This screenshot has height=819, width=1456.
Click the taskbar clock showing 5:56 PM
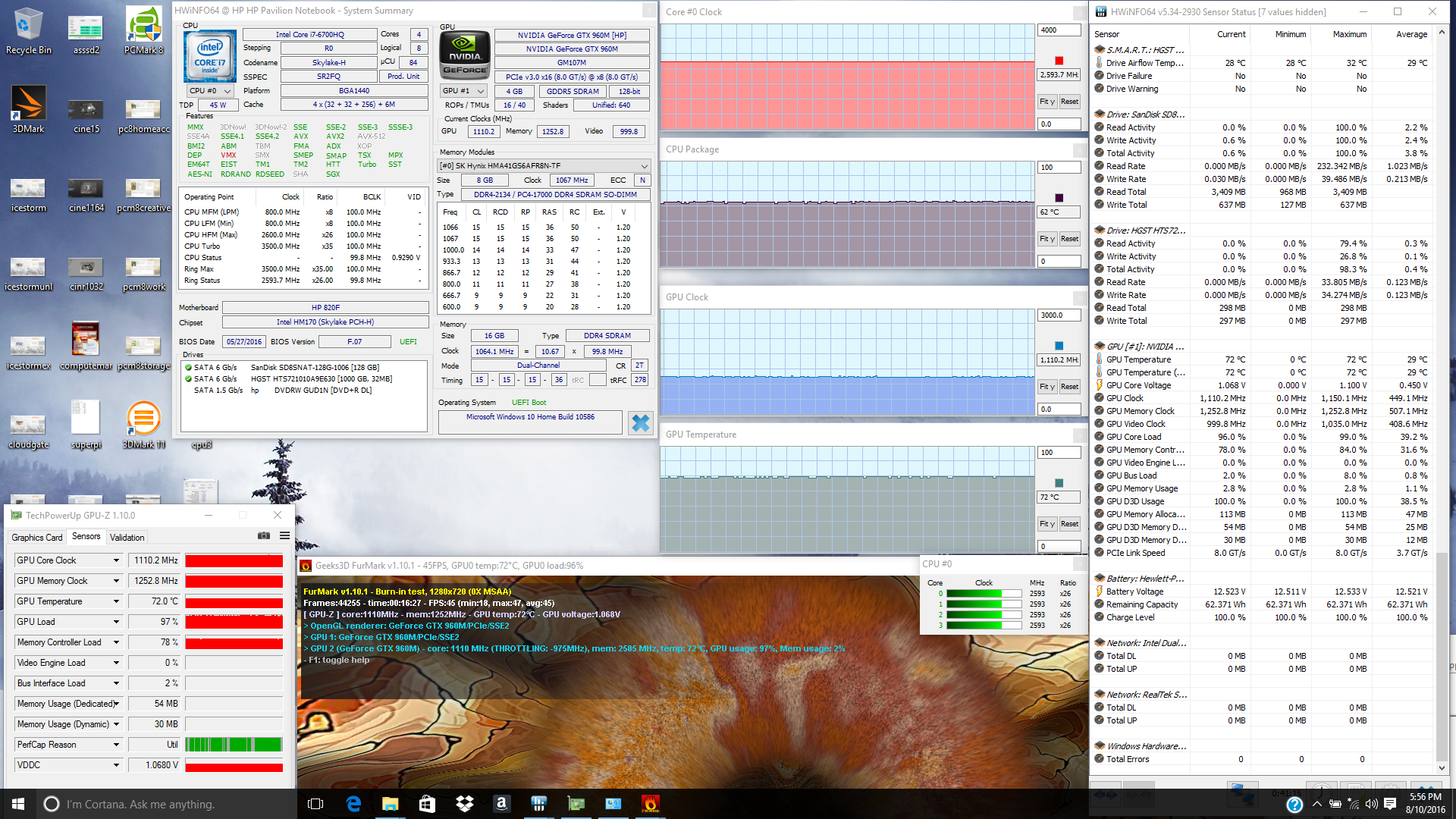click(1426, 804)
